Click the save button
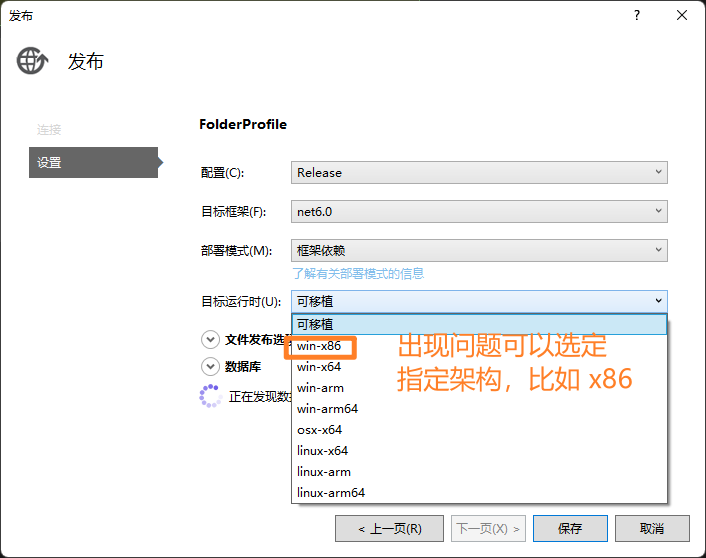 (570, 528)
